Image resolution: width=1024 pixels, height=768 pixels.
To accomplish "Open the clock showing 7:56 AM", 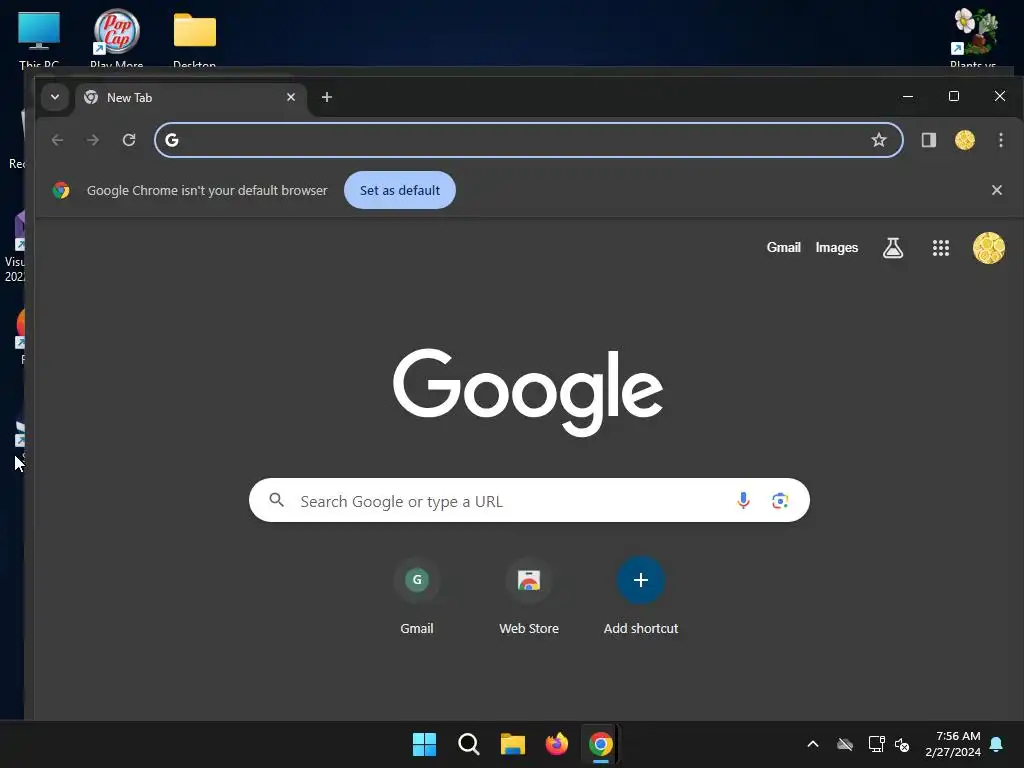I will 953,744.
